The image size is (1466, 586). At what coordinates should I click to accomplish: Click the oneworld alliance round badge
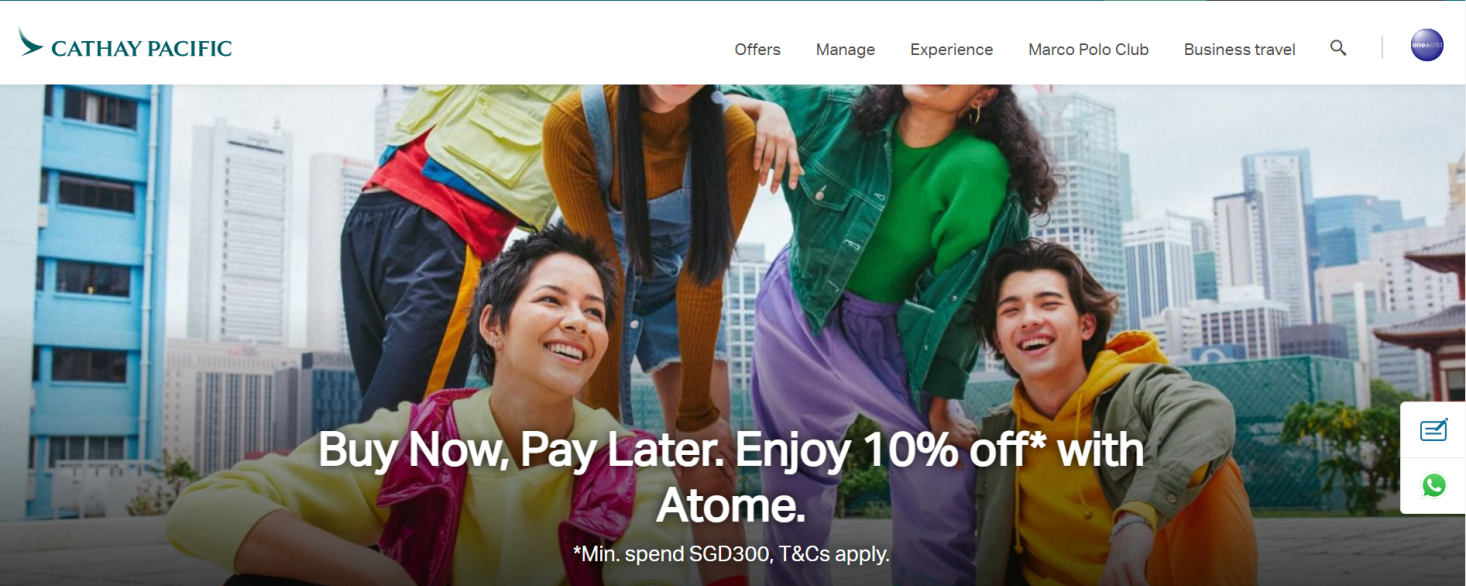pos(1427,45)
